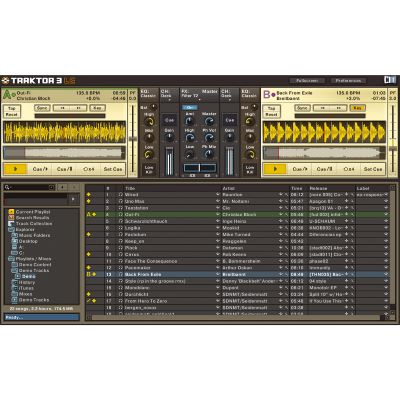Viewport: 400px width, 400px height.
Task: Expand the Explorer tree node
Action: [x=11, y=230]
